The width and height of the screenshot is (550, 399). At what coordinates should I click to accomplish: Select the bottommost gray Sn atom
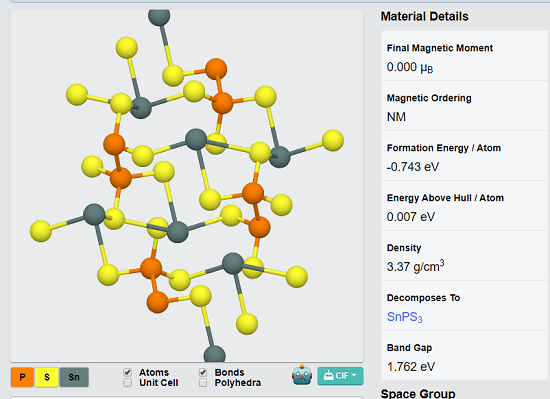click(x=214, y=354)
